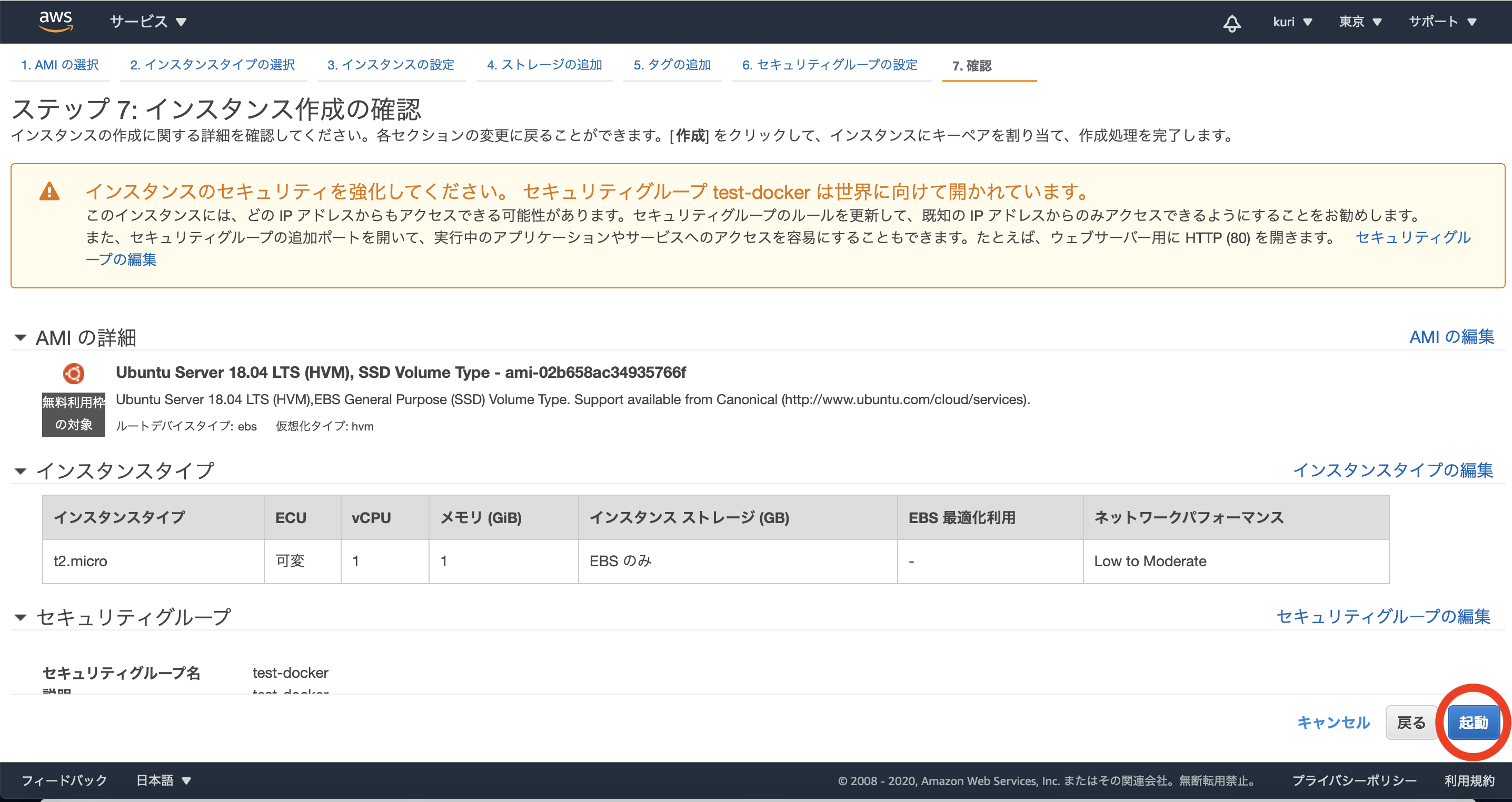Open the 利用規約 footer link
The image size is (1512, 802).
[x=1469, y=780]
